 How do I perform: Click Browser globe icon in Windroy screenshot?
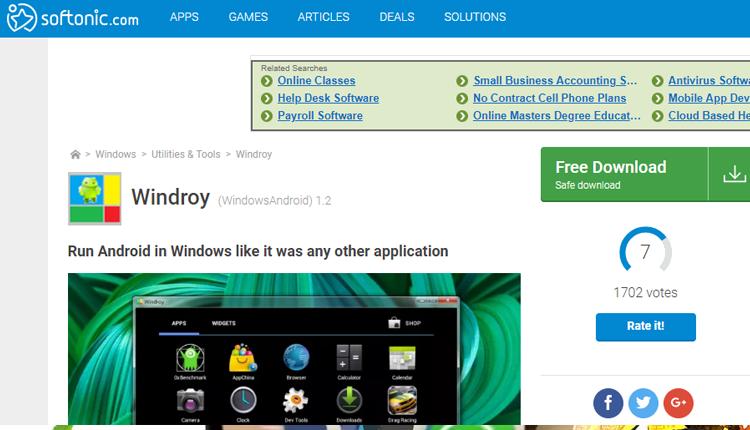click(x=296, y=358)
